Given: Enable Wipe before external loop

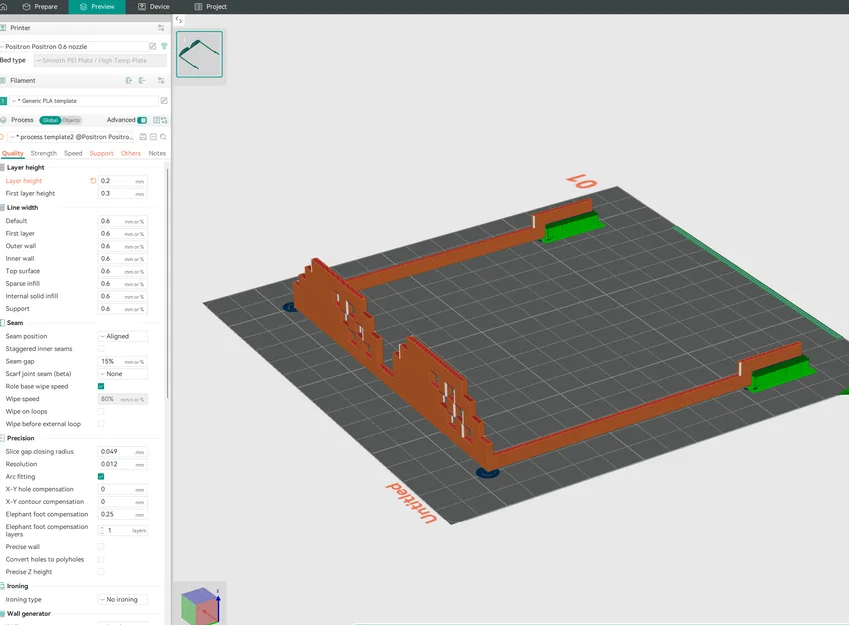Looking at the screenshot, I should (101, 424).
